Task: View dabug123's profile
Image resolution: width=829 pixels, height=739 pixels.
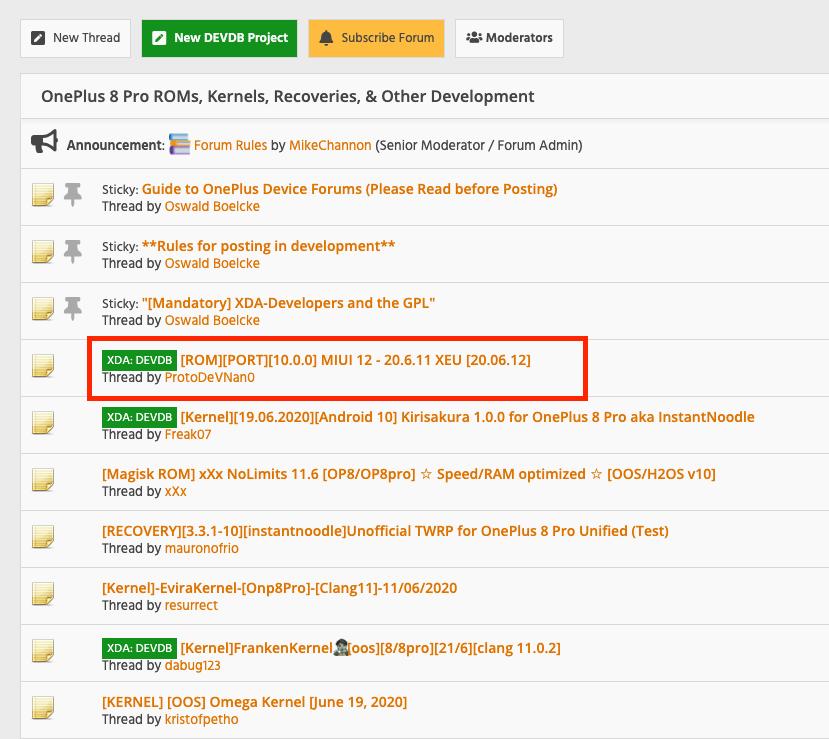Action: tap(192, 666)
